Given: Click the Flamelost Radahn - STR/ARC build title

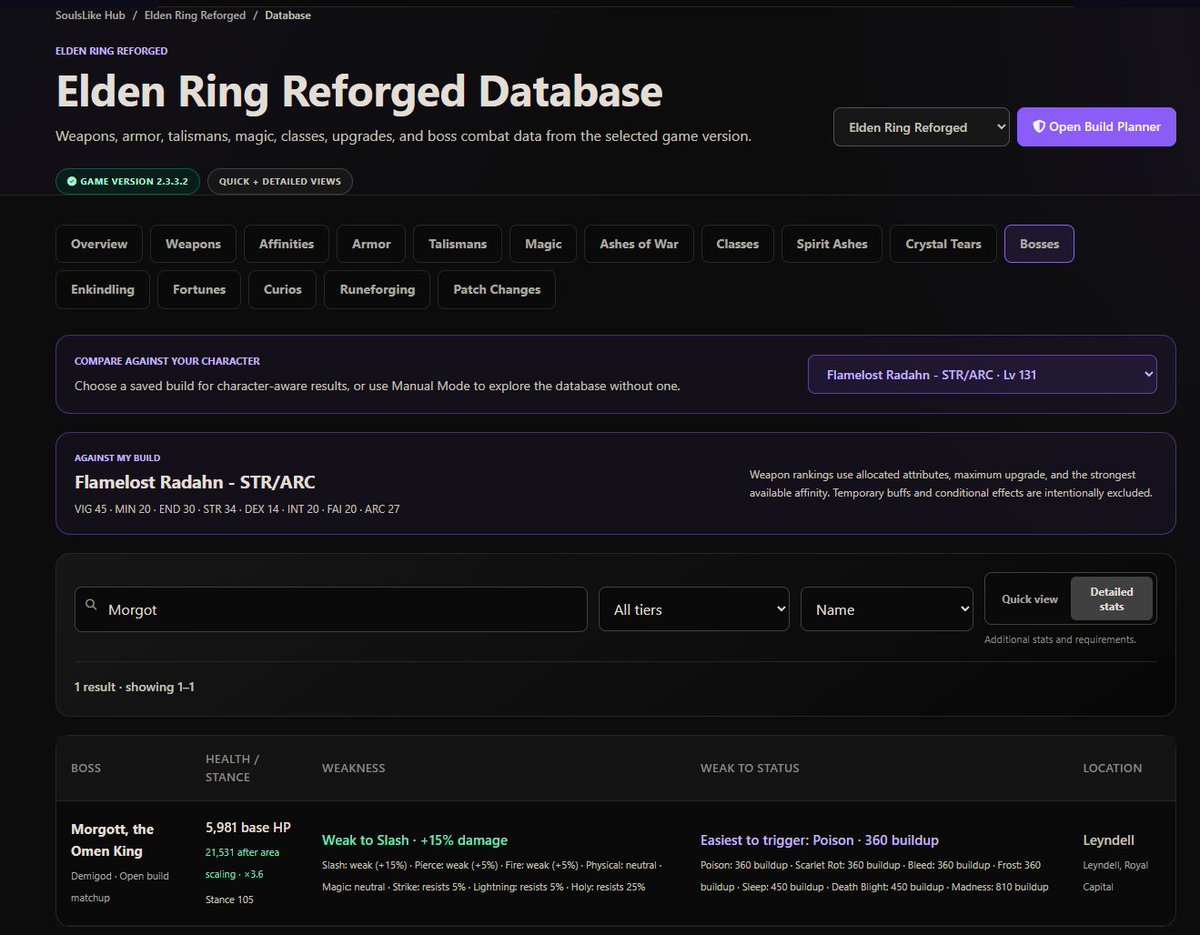Looking at the screenshot, I should [195, 482].
